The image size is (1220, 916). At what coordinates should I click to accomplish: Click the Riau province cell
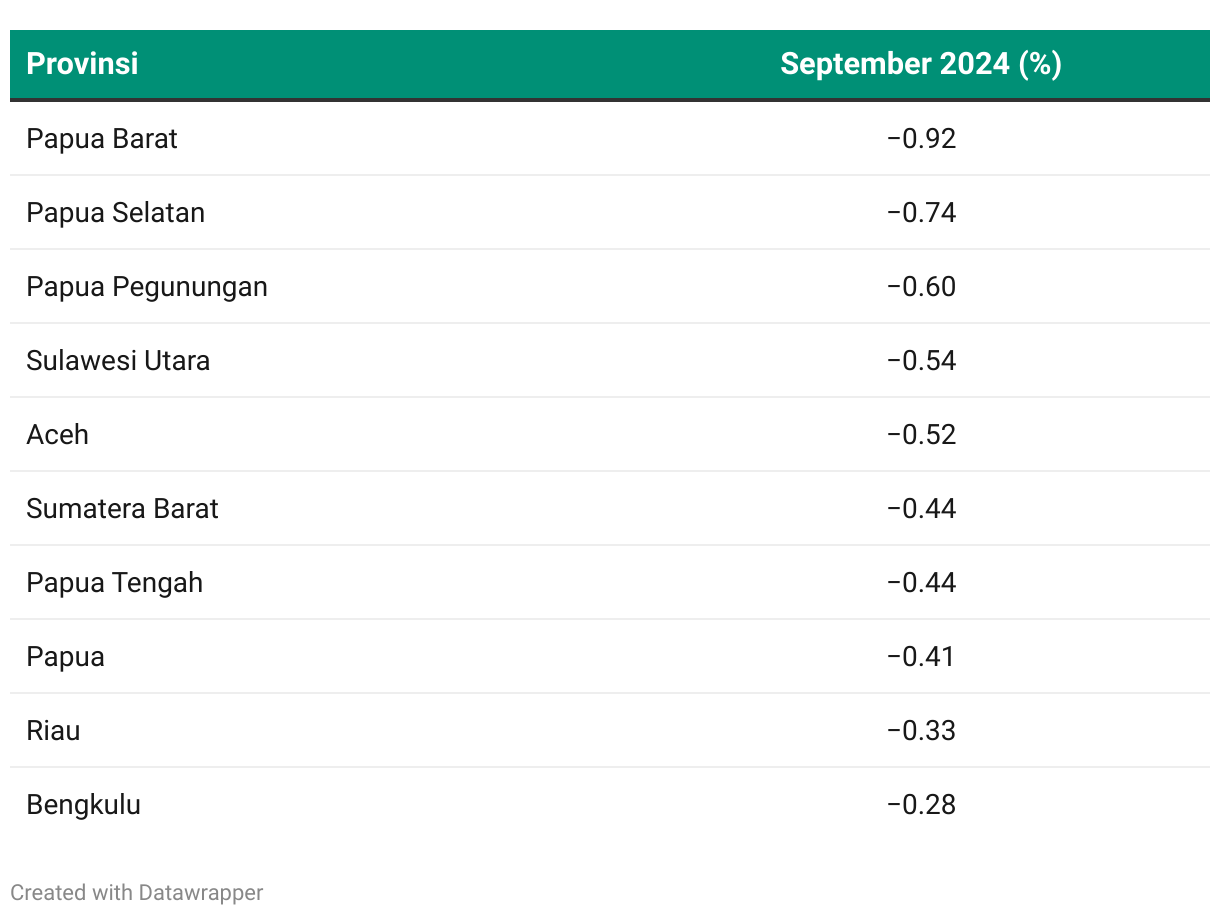pyautogui.click(x=53, y=730)
